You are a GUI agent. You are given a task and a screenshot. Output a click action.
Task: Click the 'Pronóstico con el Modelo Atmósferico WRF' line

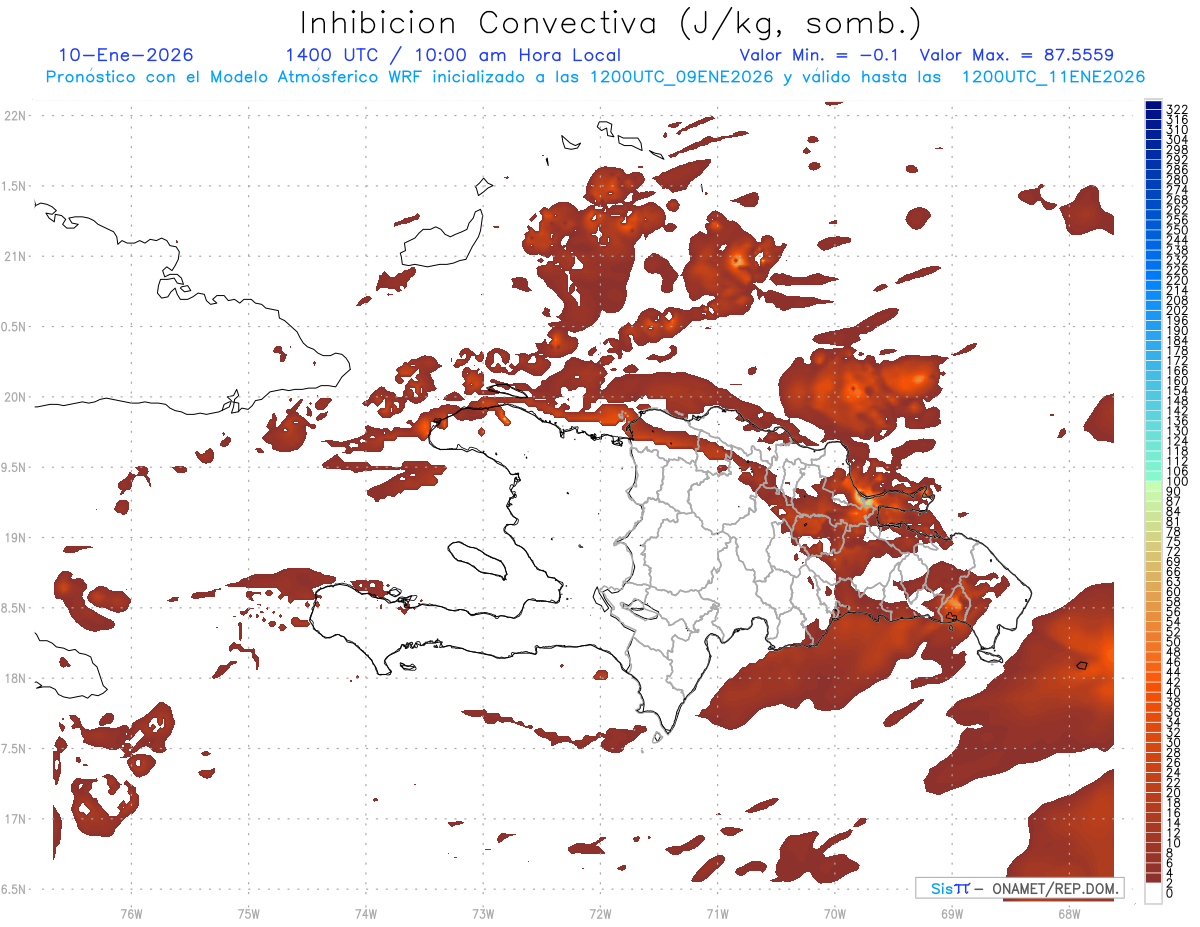236,77
